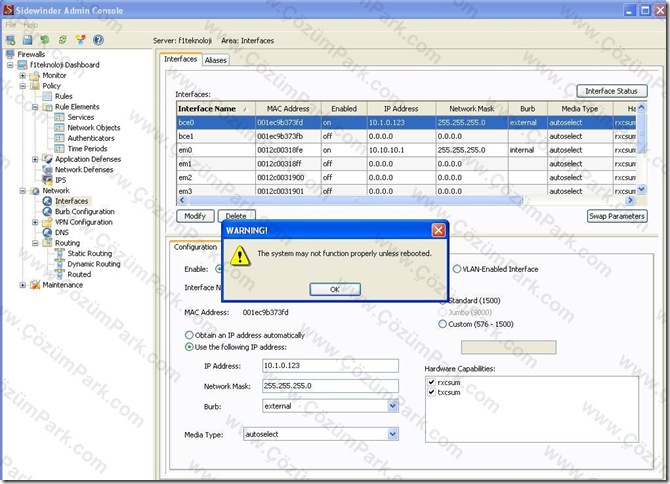Expand the Monitor tree node
Viewport: 670px width, 484px height.
(x=23, y=76)
